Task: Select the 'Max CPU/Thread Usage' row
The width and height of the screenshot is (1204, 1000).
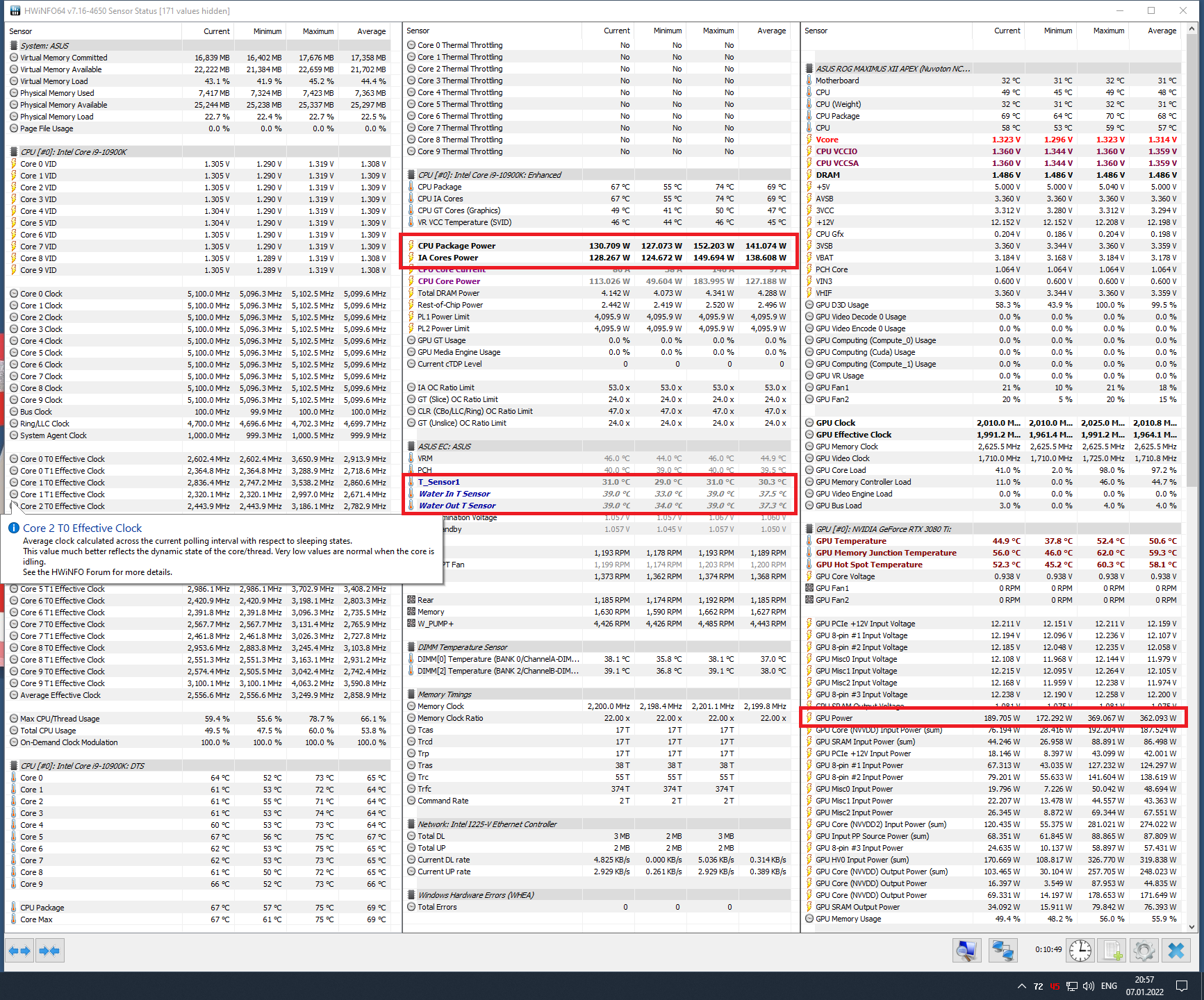Action: tap(198, 719)
